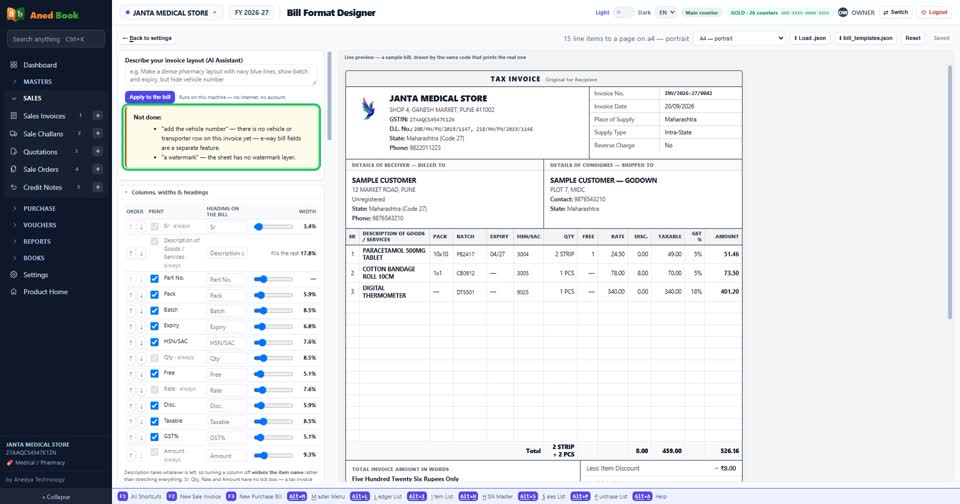Open Sale Orders menu item
This screenshot has width=960, height=504.
40,169
